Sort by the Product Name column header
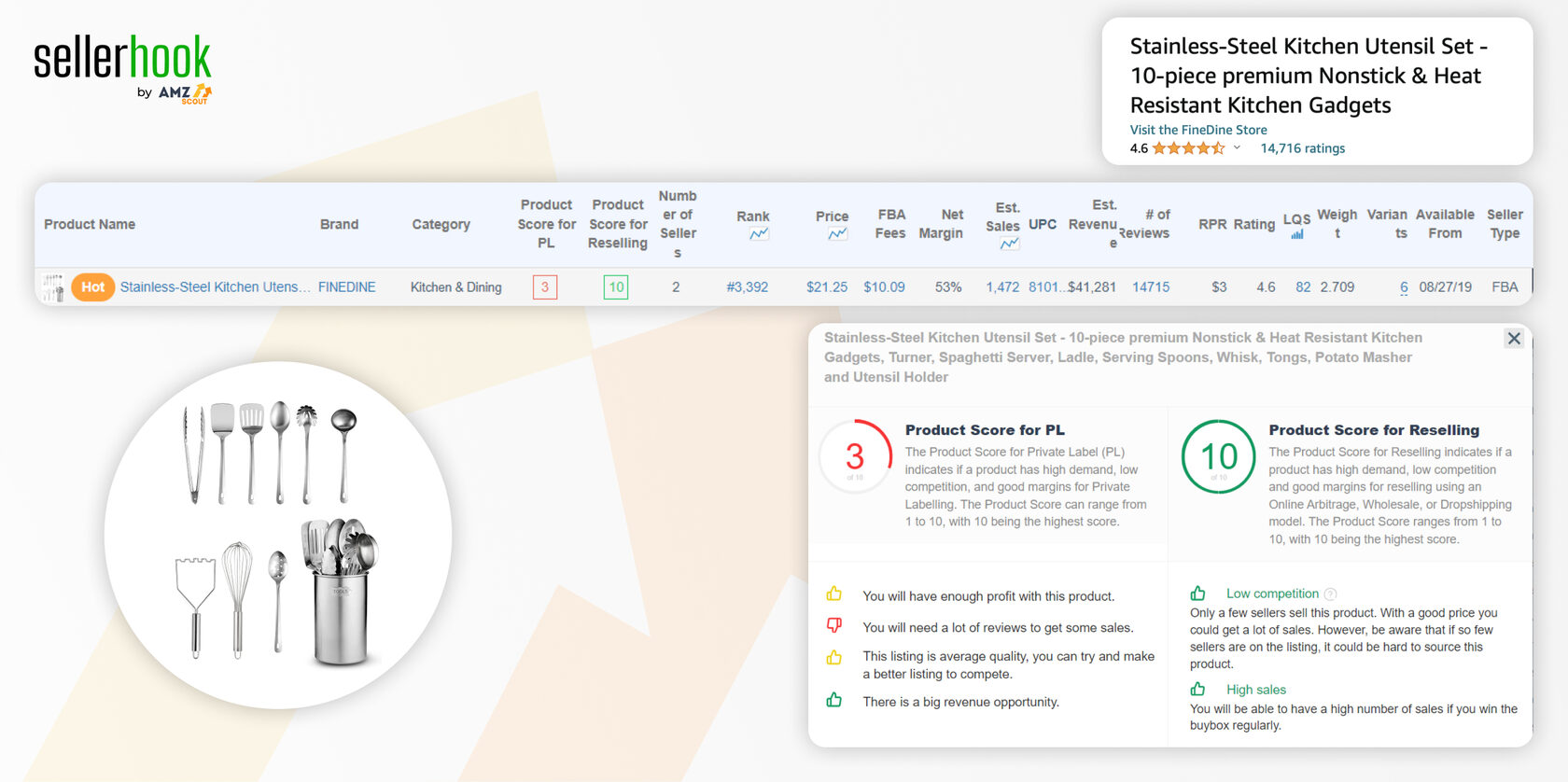 click(x=90, y=225)
